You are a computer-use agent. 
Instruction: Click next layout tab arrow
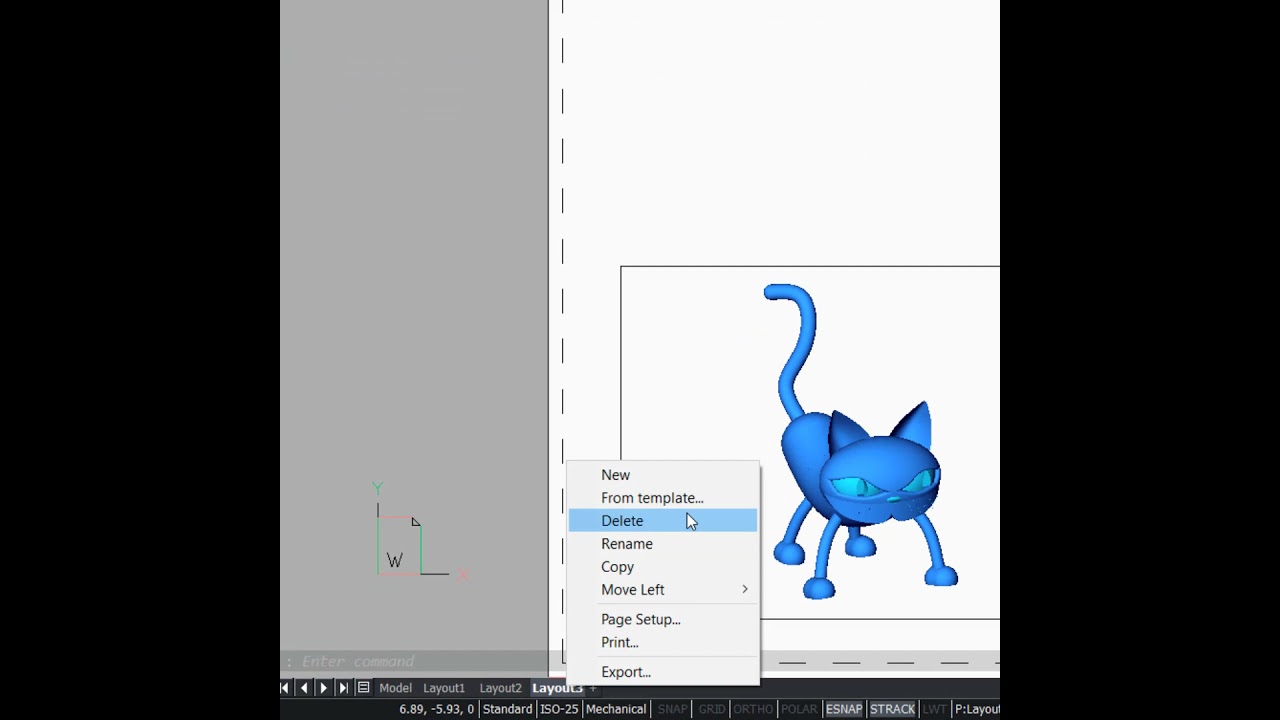323,688
